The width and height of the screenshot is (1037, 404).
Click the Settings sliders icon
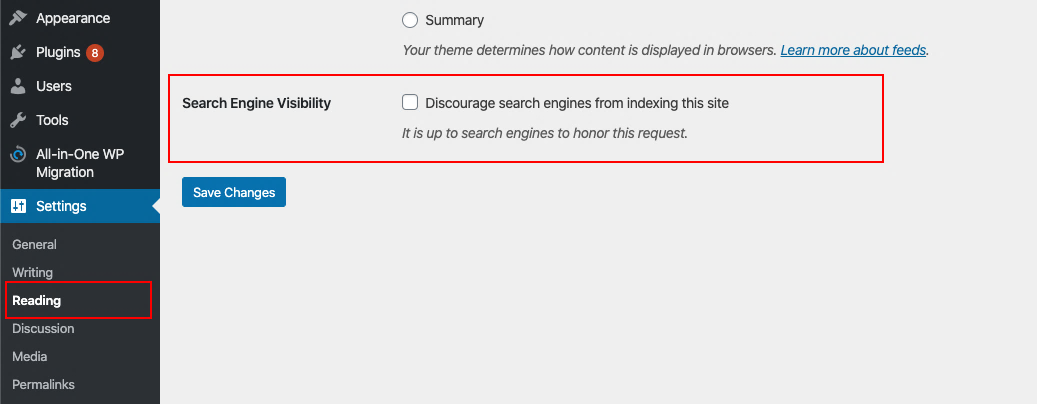click(19, 206)
